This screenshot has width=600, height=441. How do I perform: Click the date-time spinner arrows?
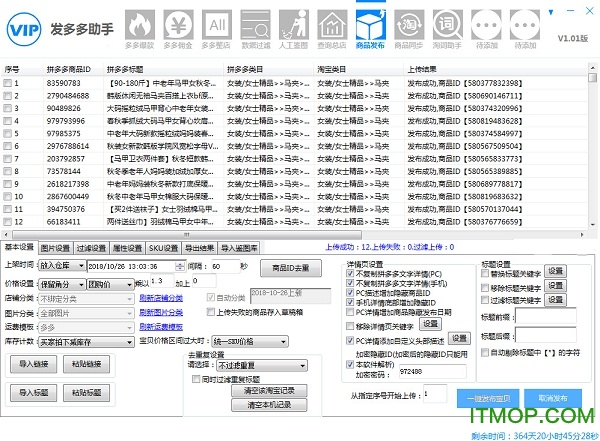pos(179,266)
